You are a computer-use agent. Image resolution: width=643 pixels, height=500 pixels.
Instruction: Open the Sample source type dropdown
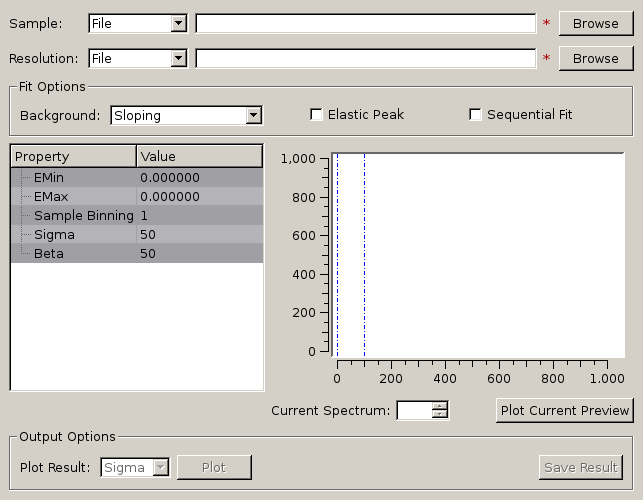click(137, 23)
